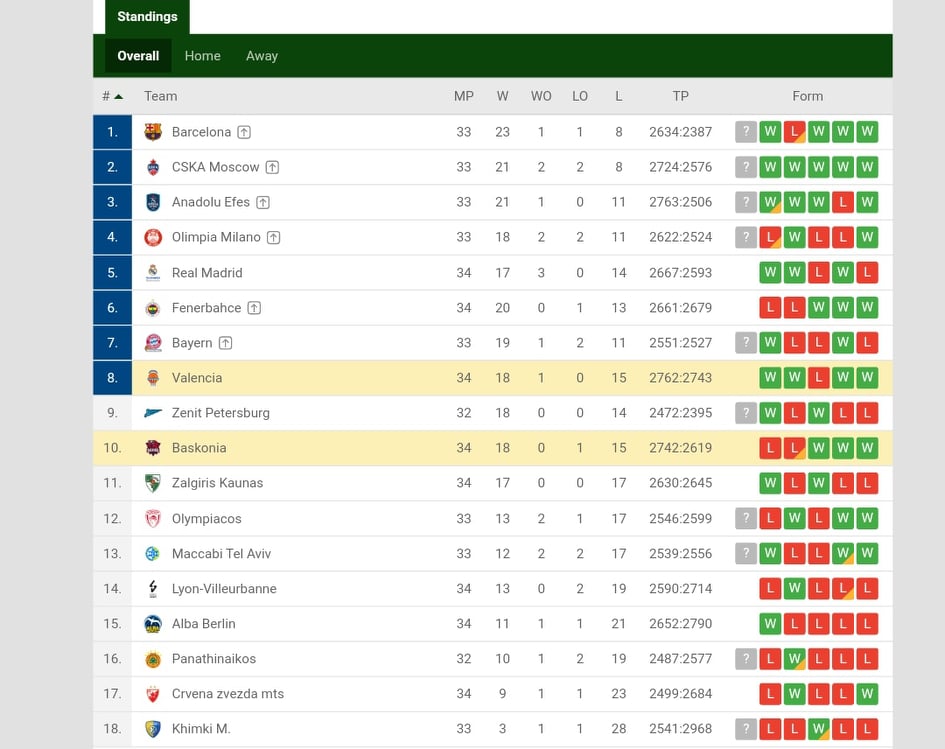945x749 pixels.
Task: Open the Zalgiris Kaunas team link
Action: click(217, 483)
